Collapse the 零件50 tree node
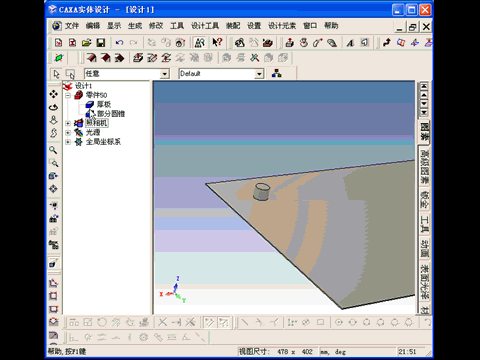Viewport: 480px width, 360px height. tap(68, 96)
